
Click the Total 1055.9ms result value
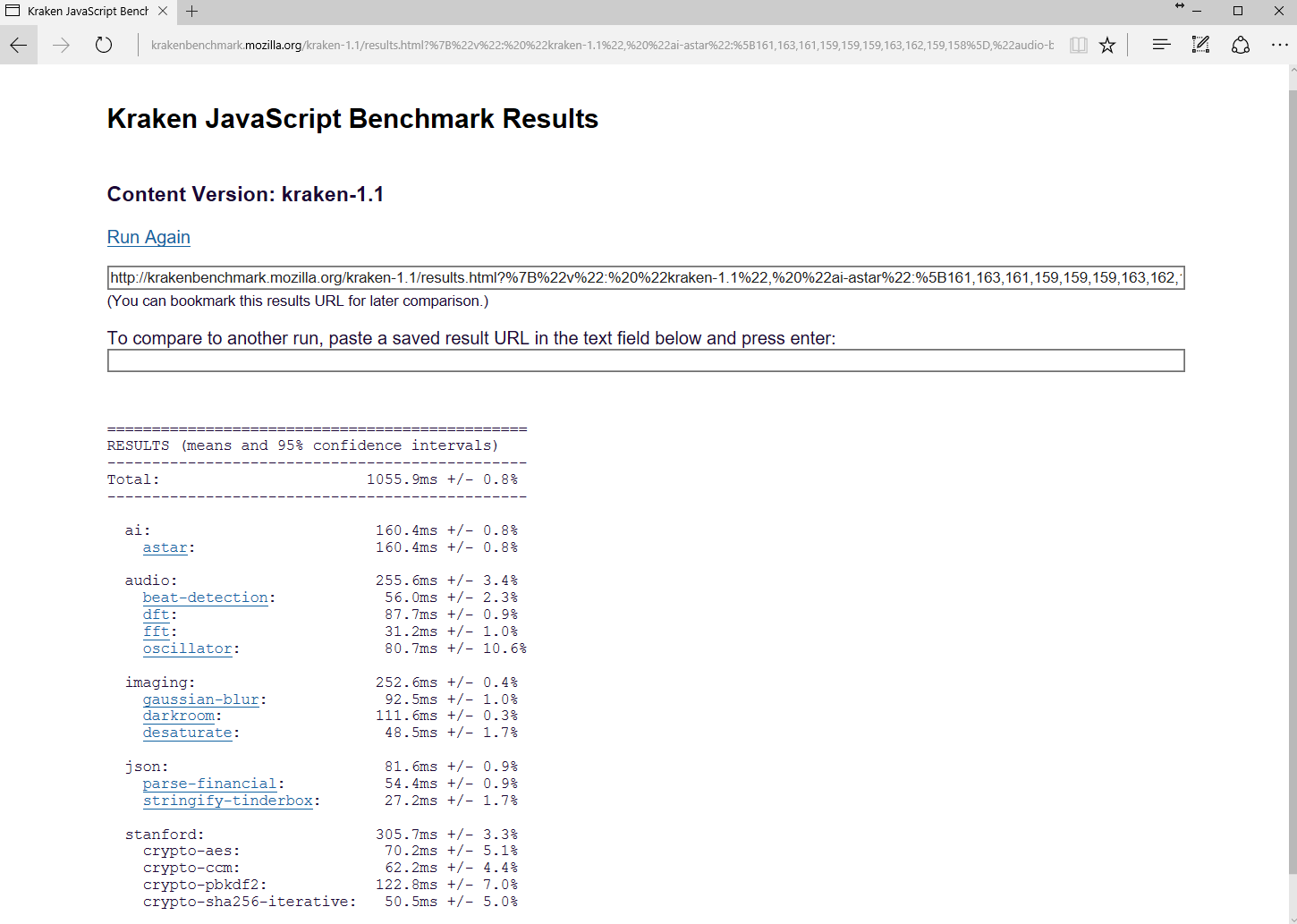pos(403,479)
